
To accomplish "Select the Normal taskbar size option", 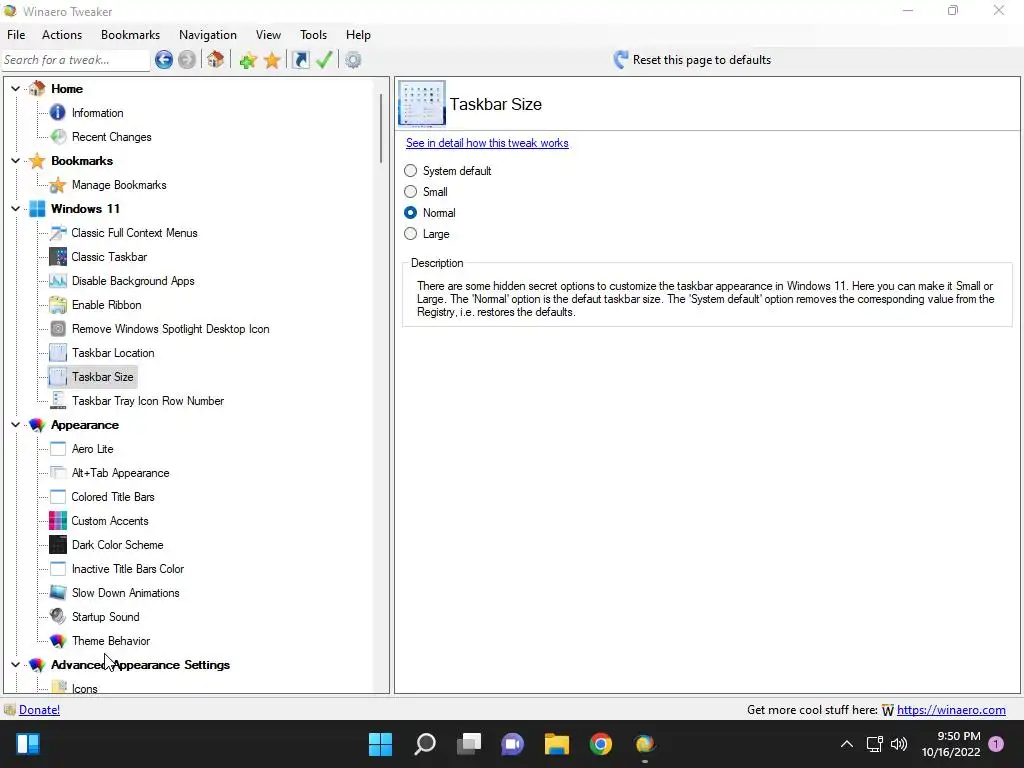I will tap(410, 213).
